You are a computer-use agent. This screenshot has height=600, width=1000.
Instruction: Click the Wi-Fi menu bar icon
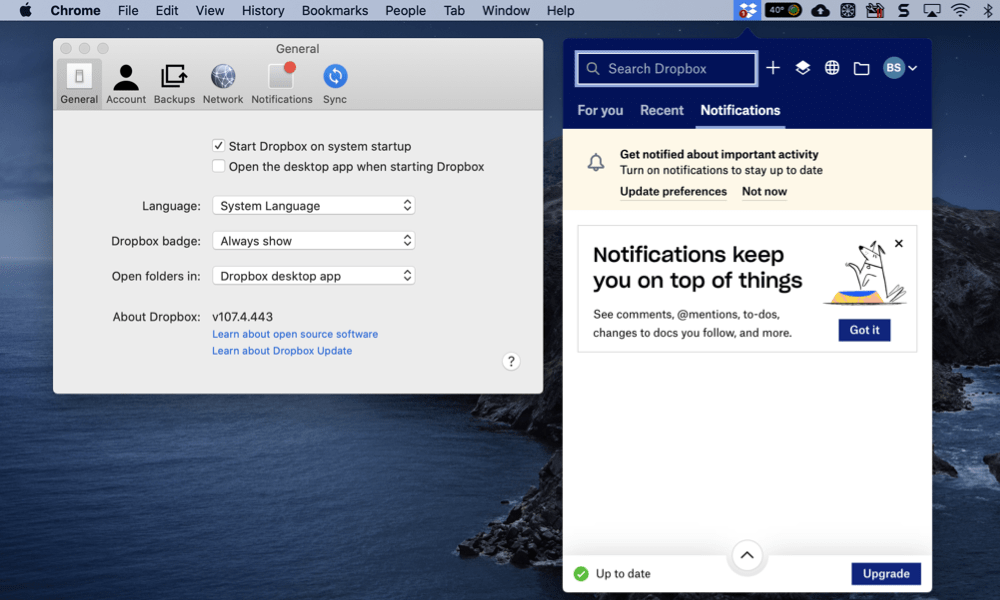(959, 10)
